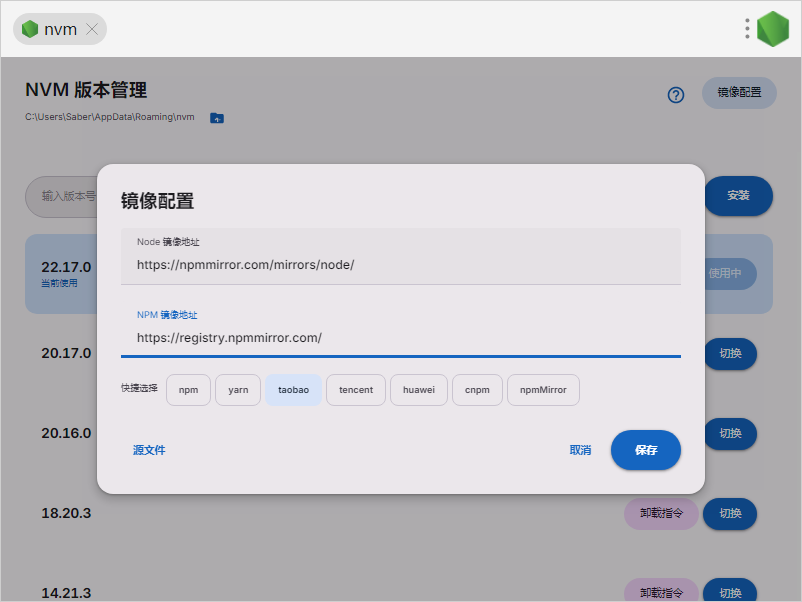Click the nvm green hexagon tab icon
The image size is (802, 602).
pos(30,29)
